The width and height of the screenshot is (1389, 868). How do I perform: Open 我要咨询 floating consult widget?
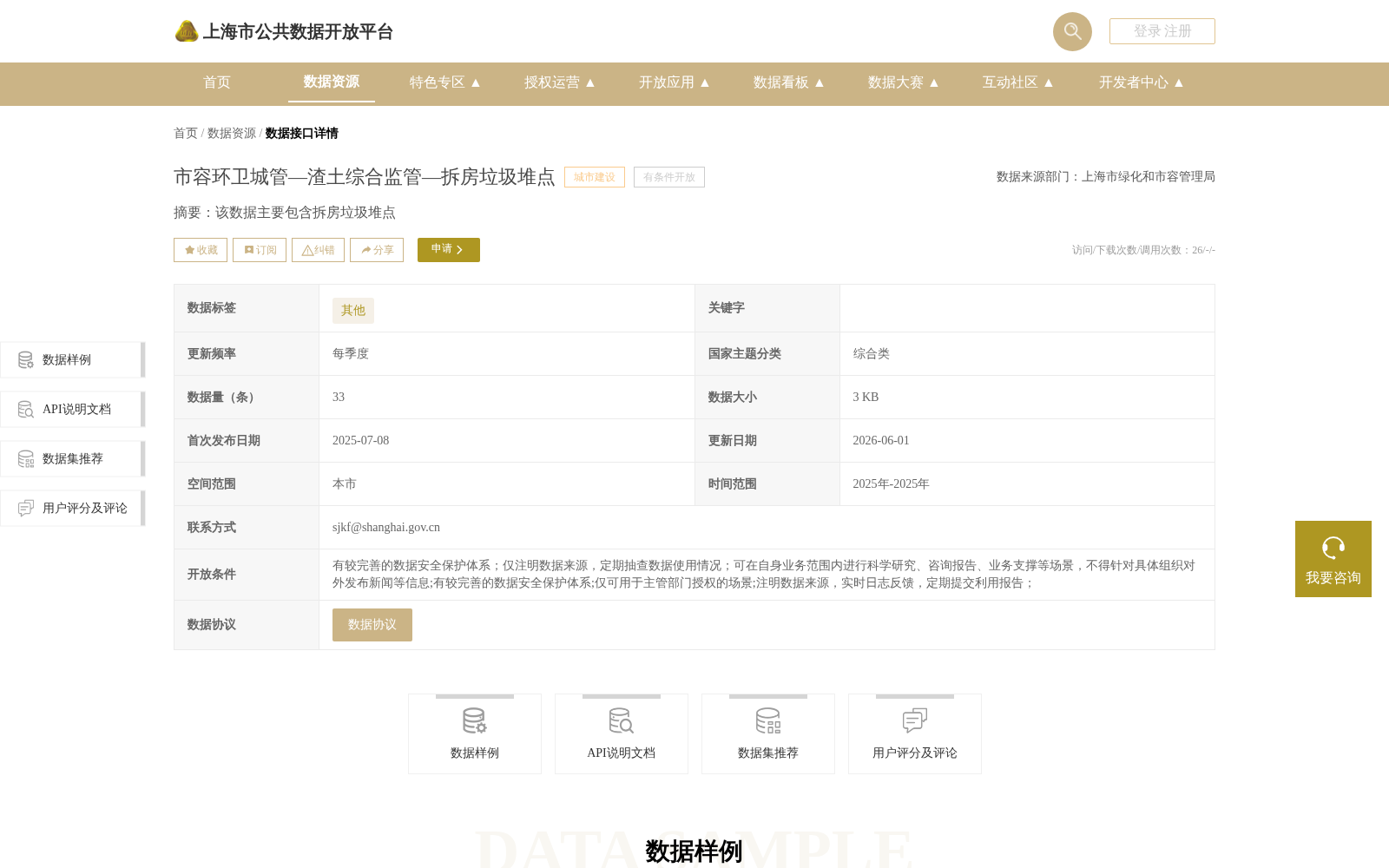point(1333,559)
